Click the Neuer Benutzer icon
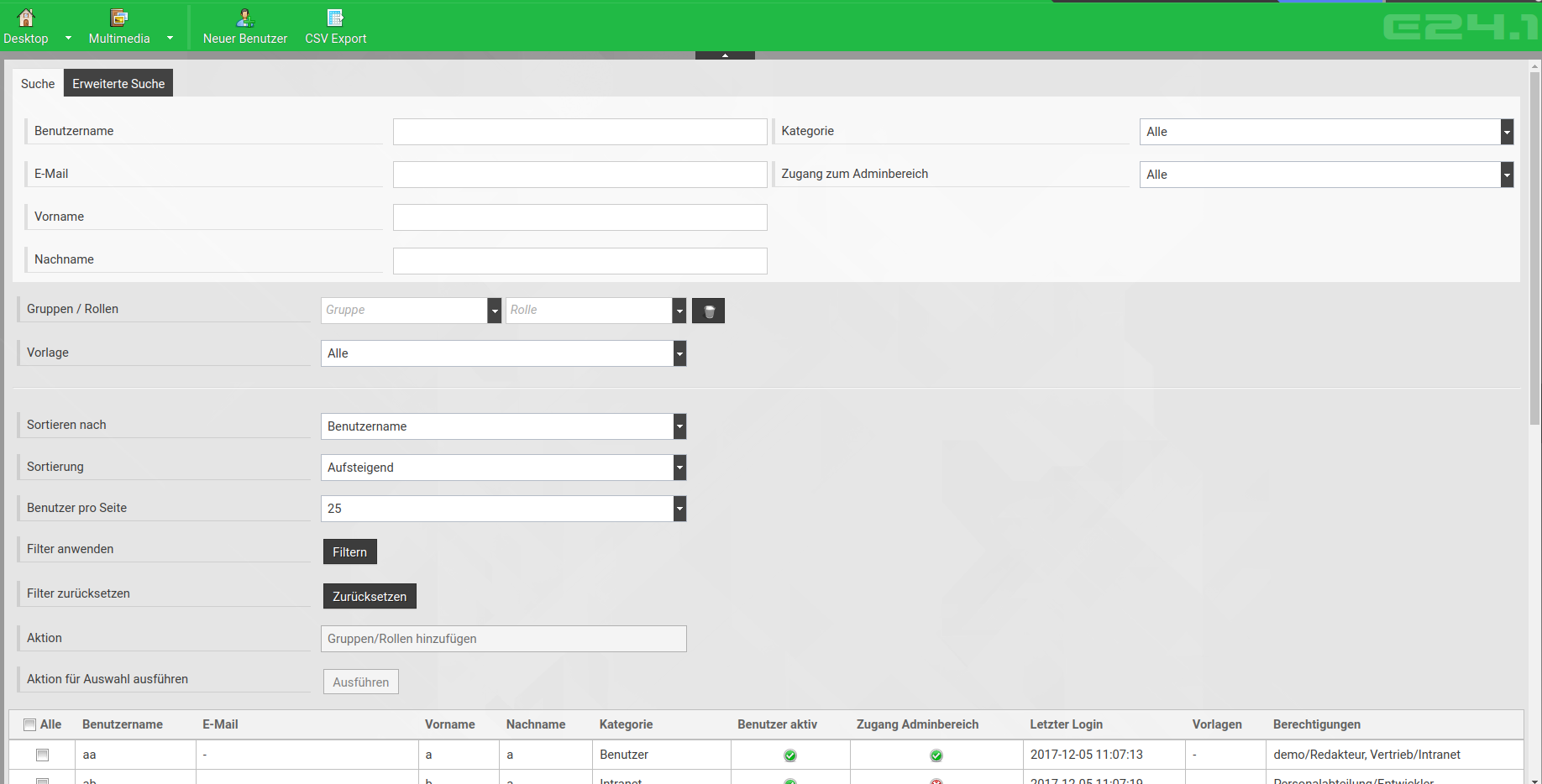The height and width of the screenshot is (784, 1542). tap(245, 17)
